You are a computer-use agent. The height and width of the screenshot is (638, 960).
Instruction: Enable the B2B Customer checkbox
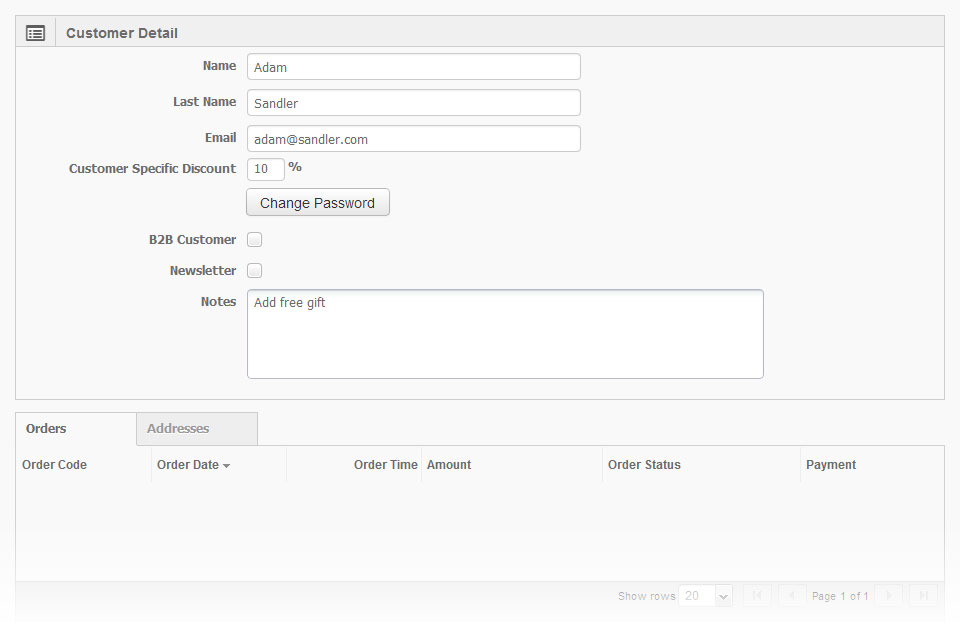pyautogui.click(x=255, y=239)
